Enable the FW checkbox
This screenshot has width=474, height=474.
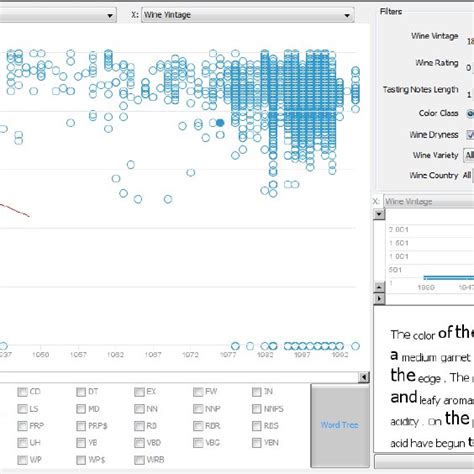pos(198,392)
